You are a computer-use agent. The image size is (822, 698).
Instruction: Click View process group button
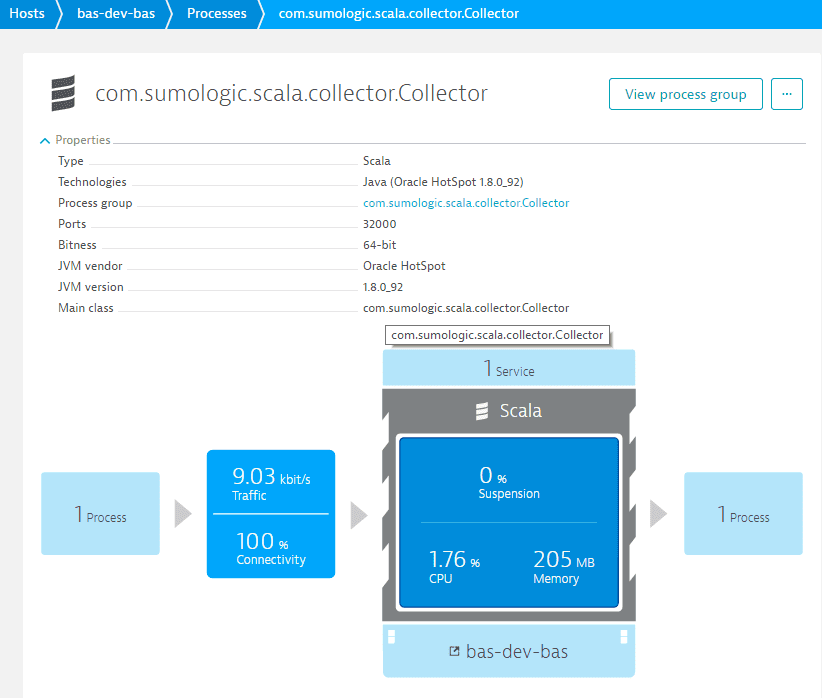point(685,94)
